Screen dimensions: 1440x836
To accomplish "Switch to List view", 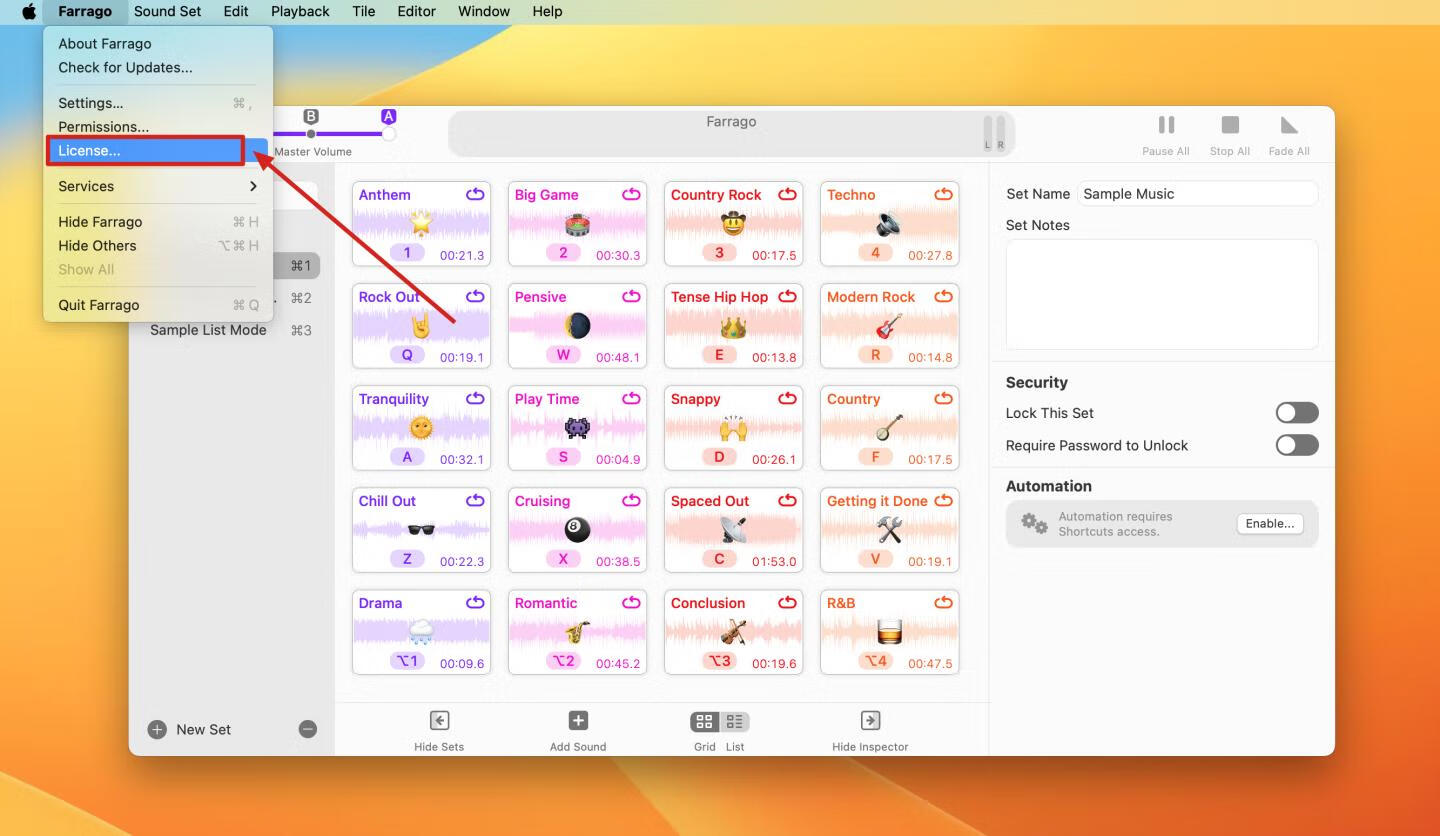I will coord(735,721).
